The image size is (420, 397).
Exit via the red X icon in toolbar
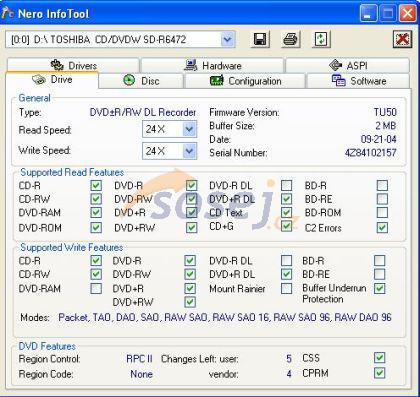click(402, 39)
